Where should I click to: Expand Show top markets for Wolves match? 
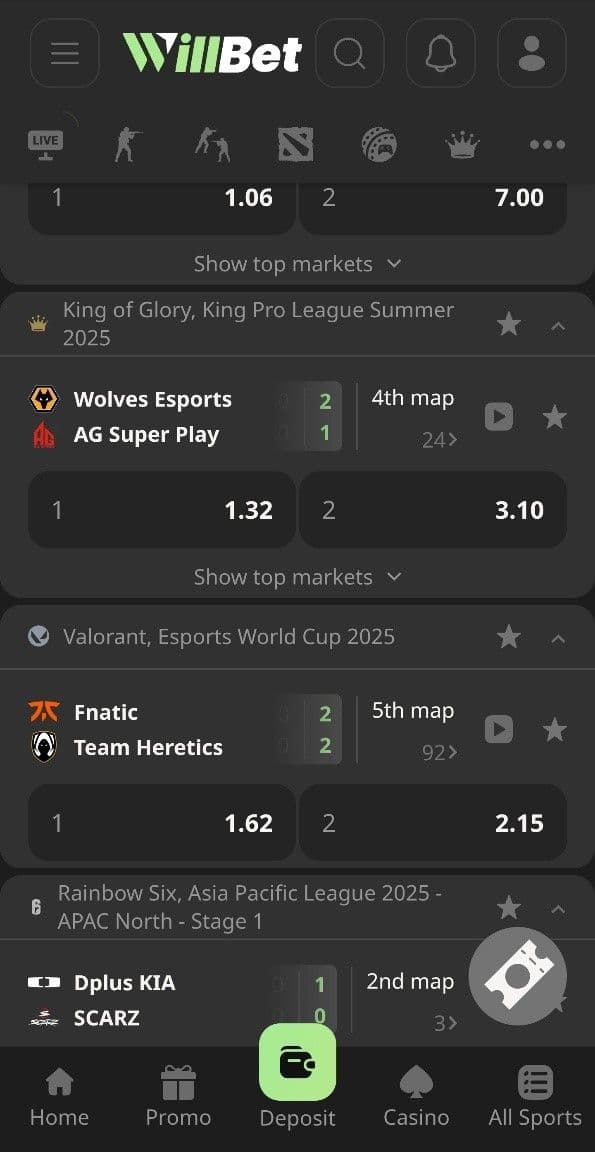[x=297, y=577]
